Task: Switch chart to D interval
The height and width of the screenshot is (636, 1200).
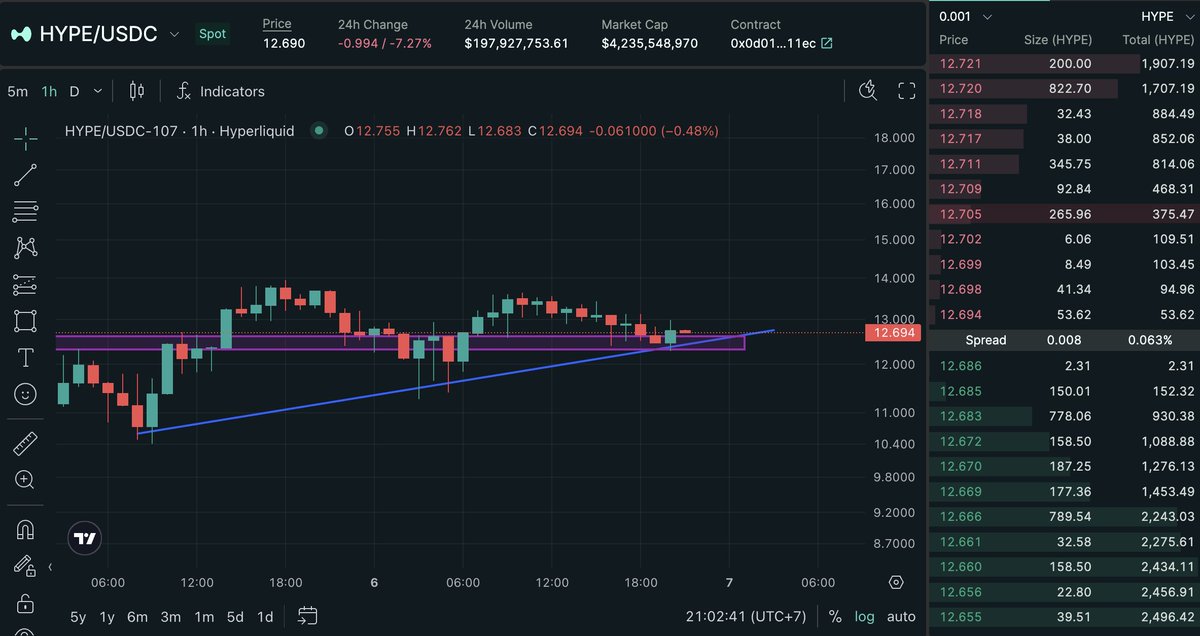Action: pyautogui.click(x=74, y=91)
